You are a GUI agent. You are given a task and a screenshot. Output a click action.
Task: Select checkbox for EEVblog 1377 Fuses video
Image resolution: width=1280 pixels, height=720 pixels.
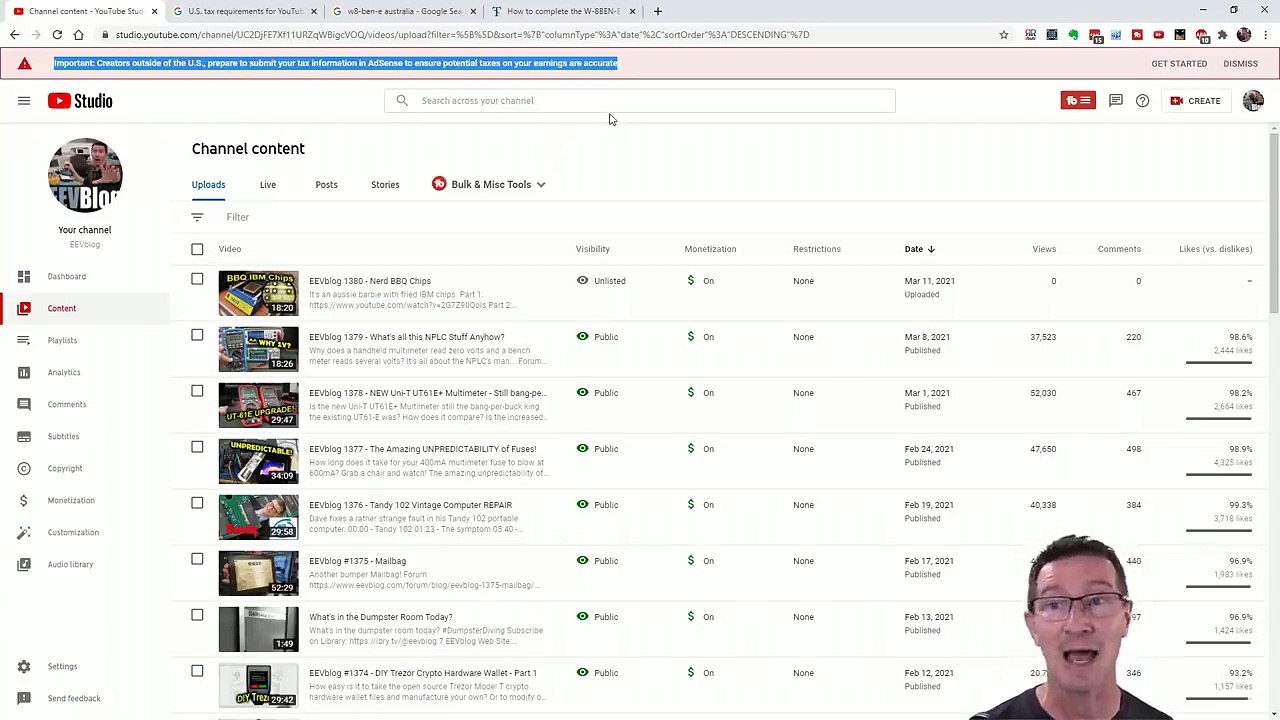(x=197, y=447)
